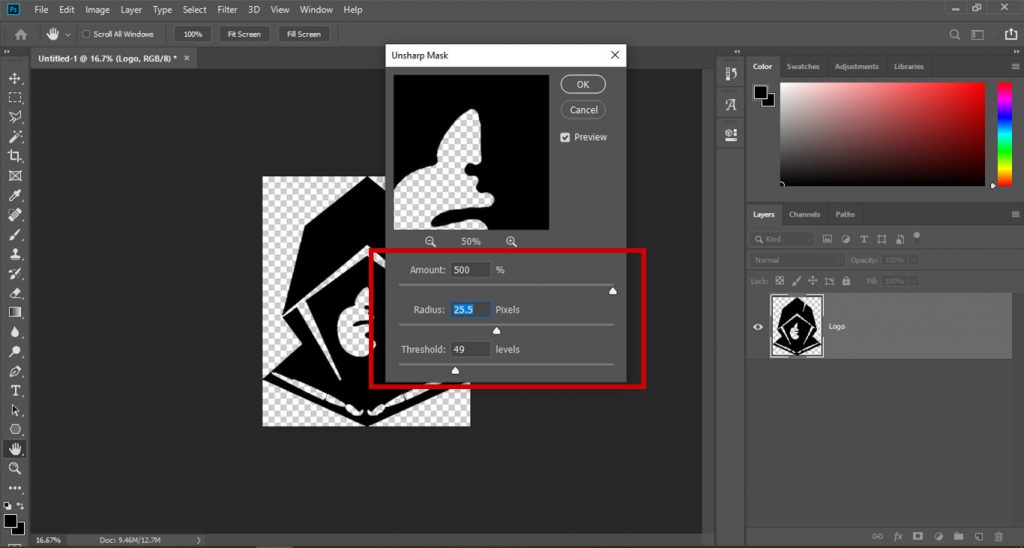Toggle Scroll All Windows checkbox

(x=86, y=34)
